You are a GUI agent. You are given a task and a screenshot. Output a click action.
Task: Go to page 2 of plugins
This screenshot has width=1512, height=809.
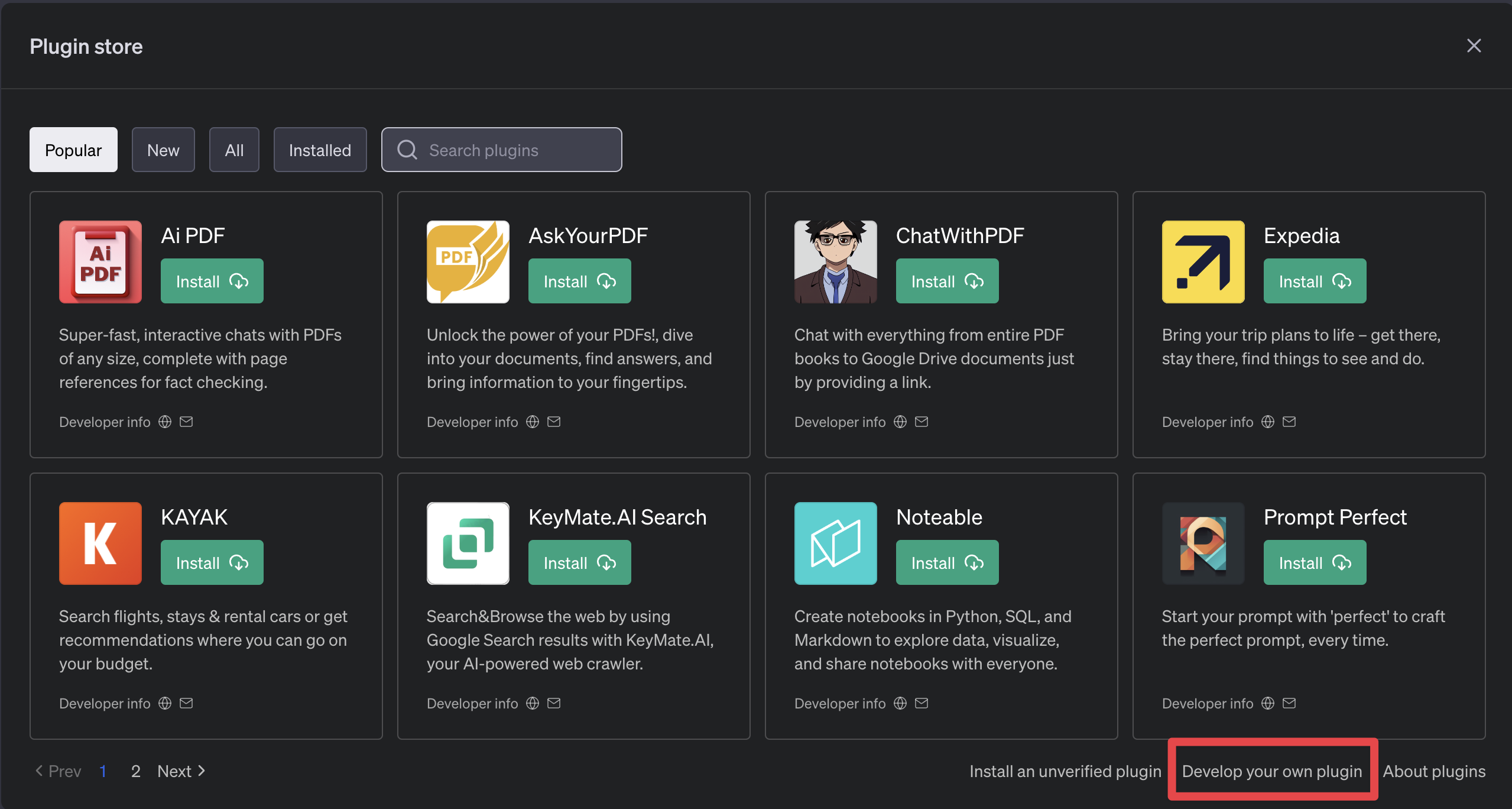[135, 771]
